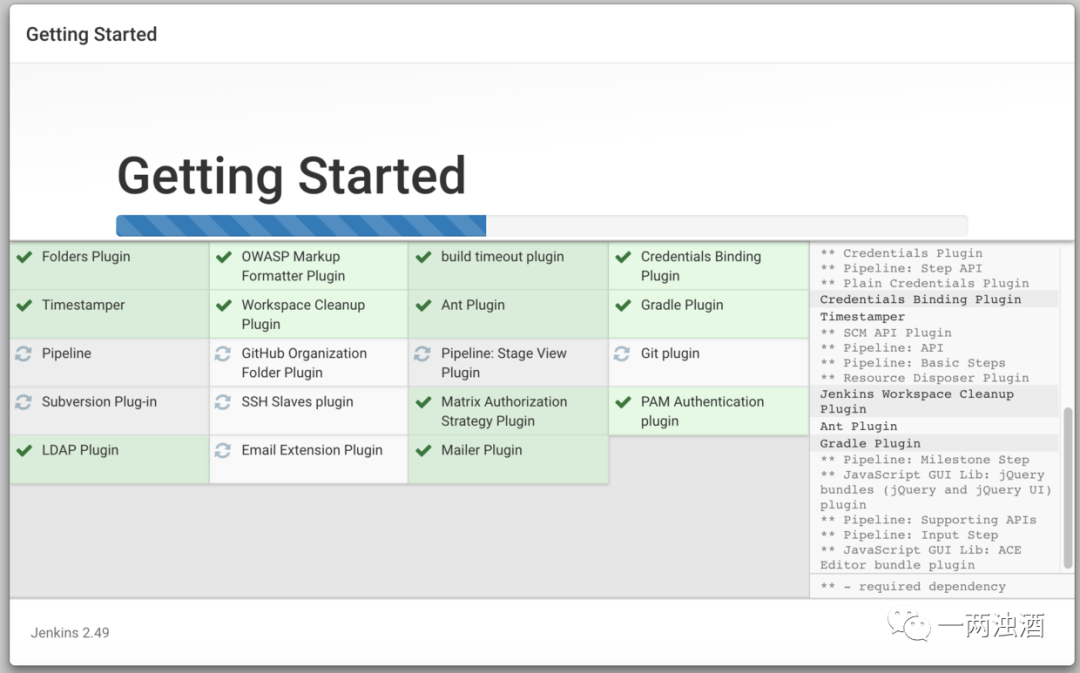Image resolution: width=1080 pixels, height=673 pixels.
Task: Click the sync icon next to SSH Slaves plugin
Action: (x=222, y=402)
